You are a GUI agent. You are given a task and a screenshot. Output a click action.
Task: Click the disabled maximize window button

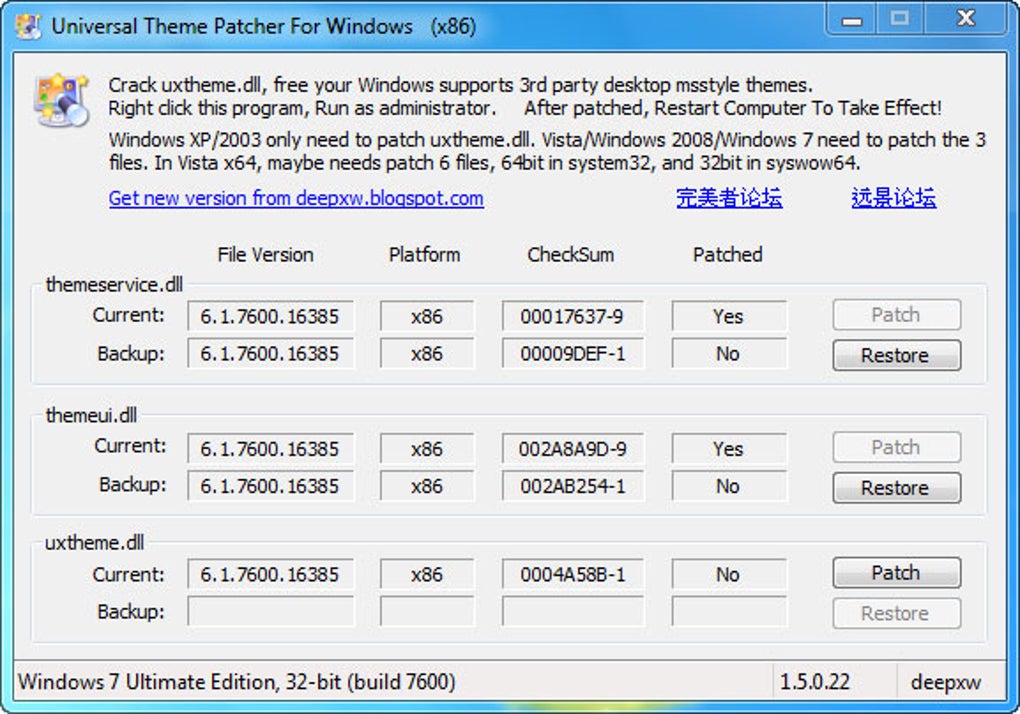(x=900, y=19)
